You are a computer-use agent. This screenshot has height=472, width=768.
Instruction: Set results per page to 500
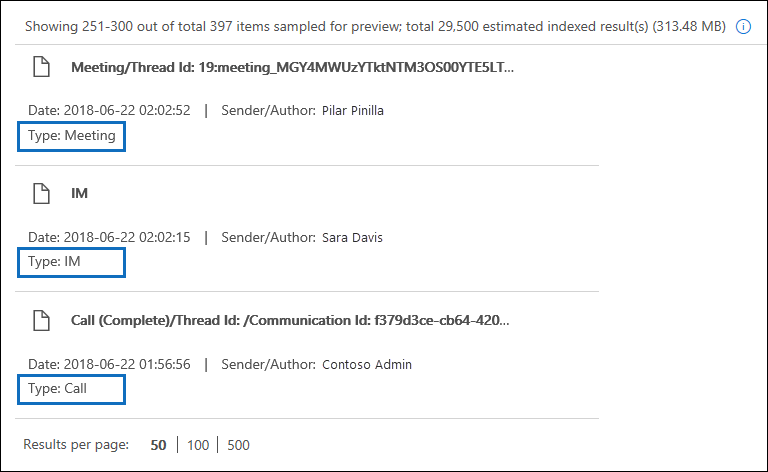pyautogui.click(x=238, y=445)
